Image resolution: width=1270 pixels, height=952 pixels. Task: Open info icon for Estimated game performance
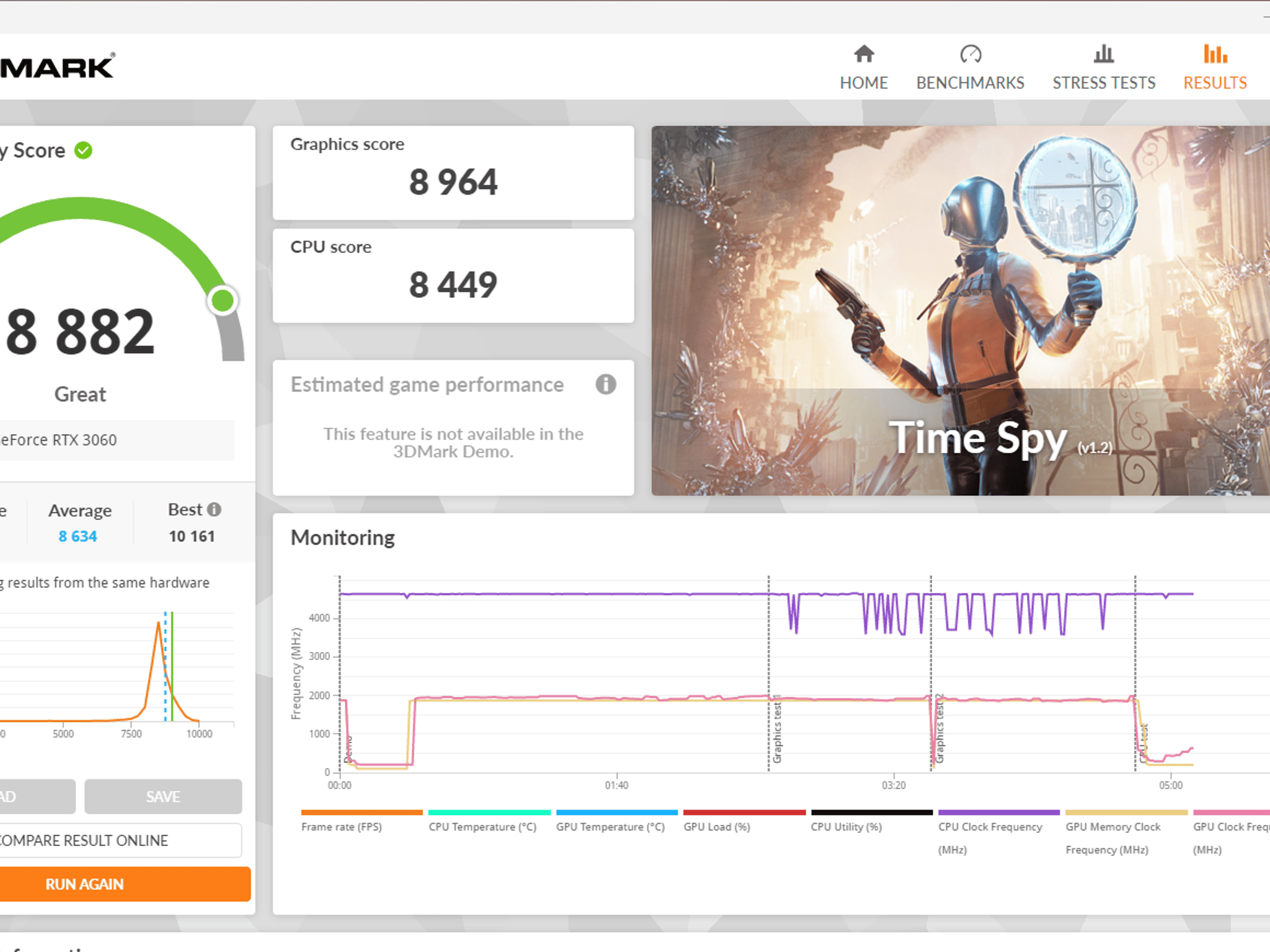(x=606, y=384)
